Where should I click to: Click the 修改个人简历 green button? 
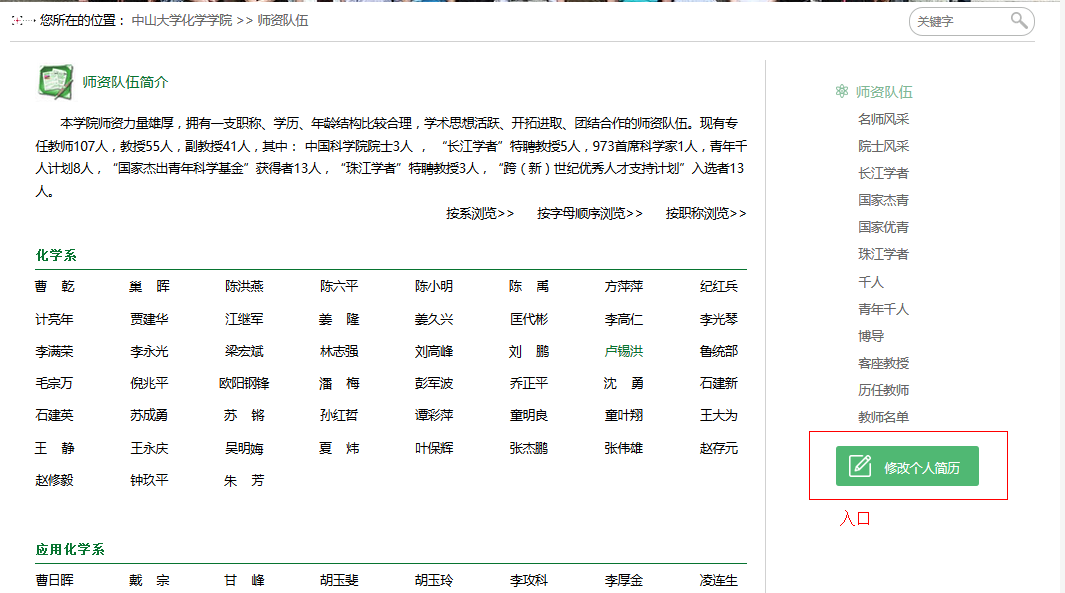(x=908, y=465)
